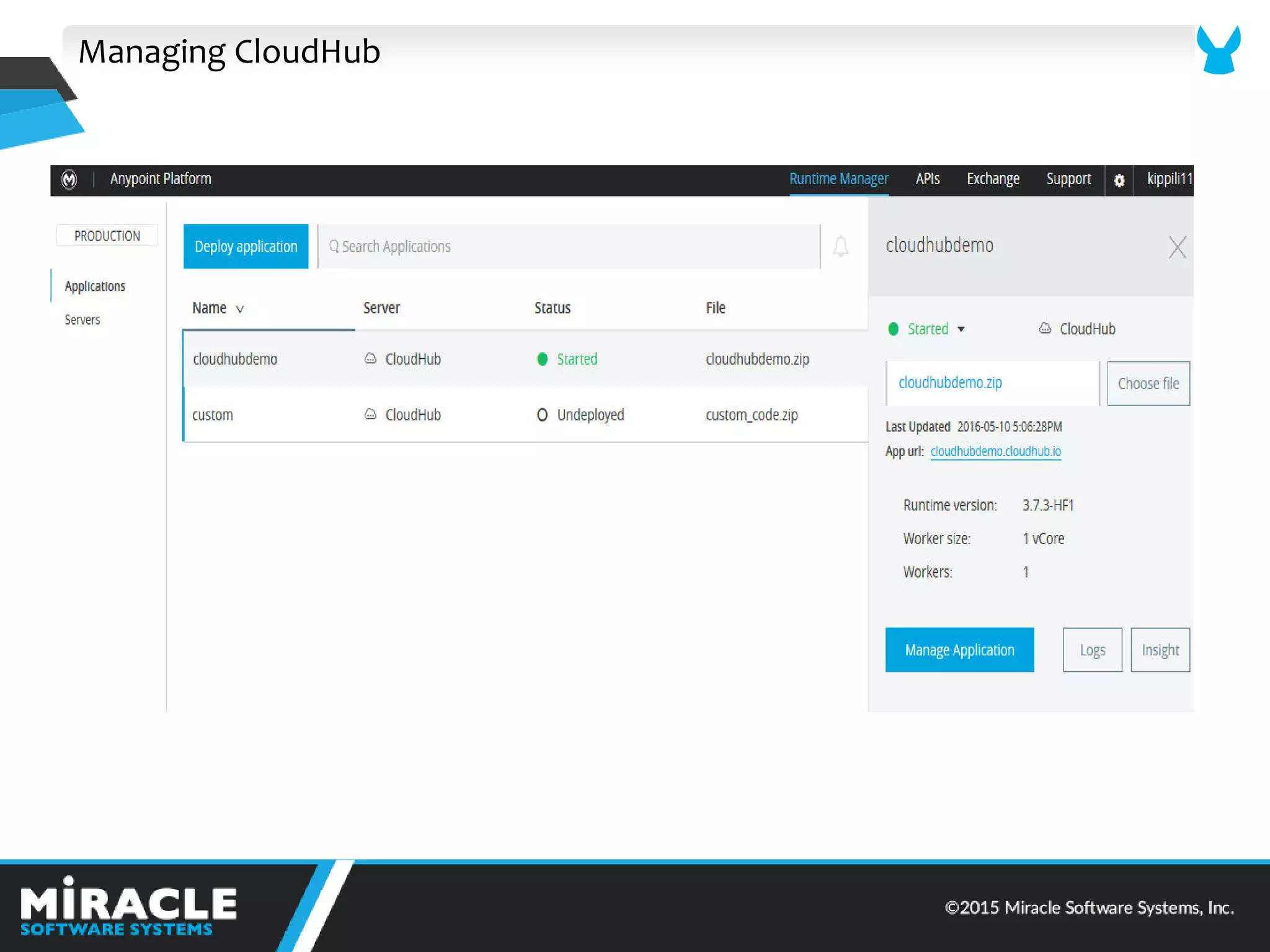Open the kippili11 user menu

(1170, 178)
